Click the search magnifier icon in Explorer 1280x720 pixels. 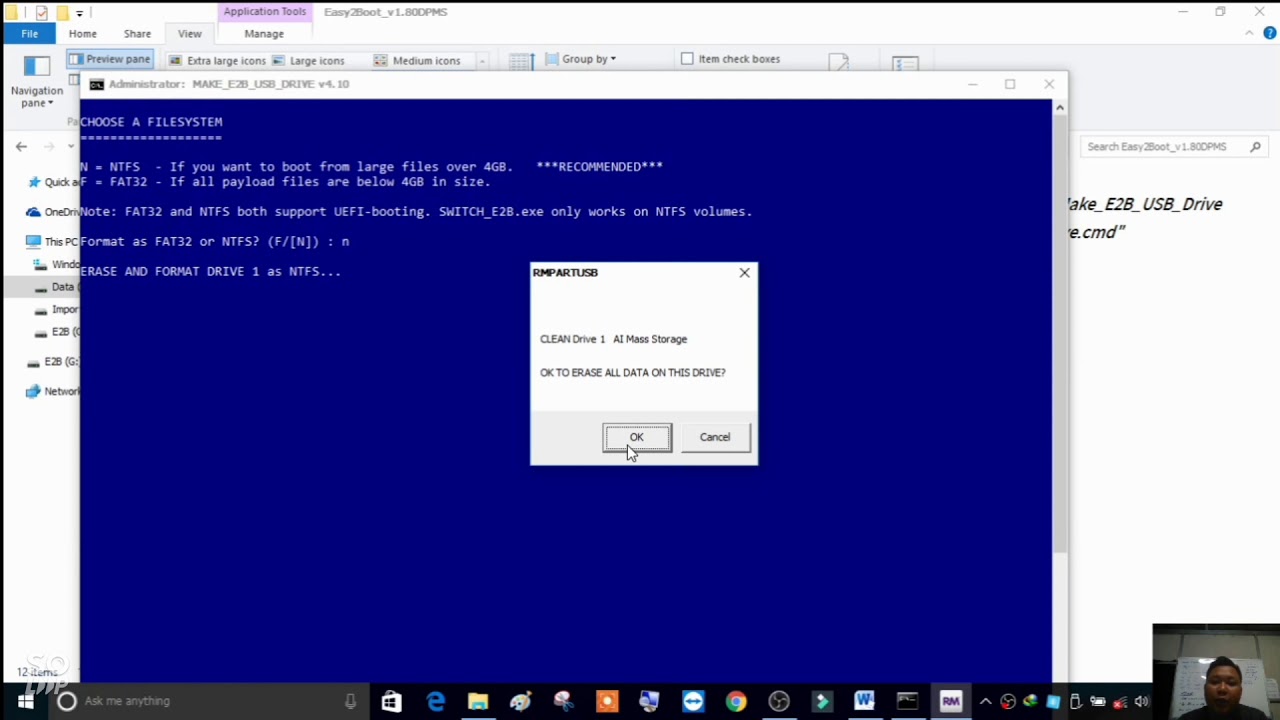pyautogui.click(x=1255, y=146)
